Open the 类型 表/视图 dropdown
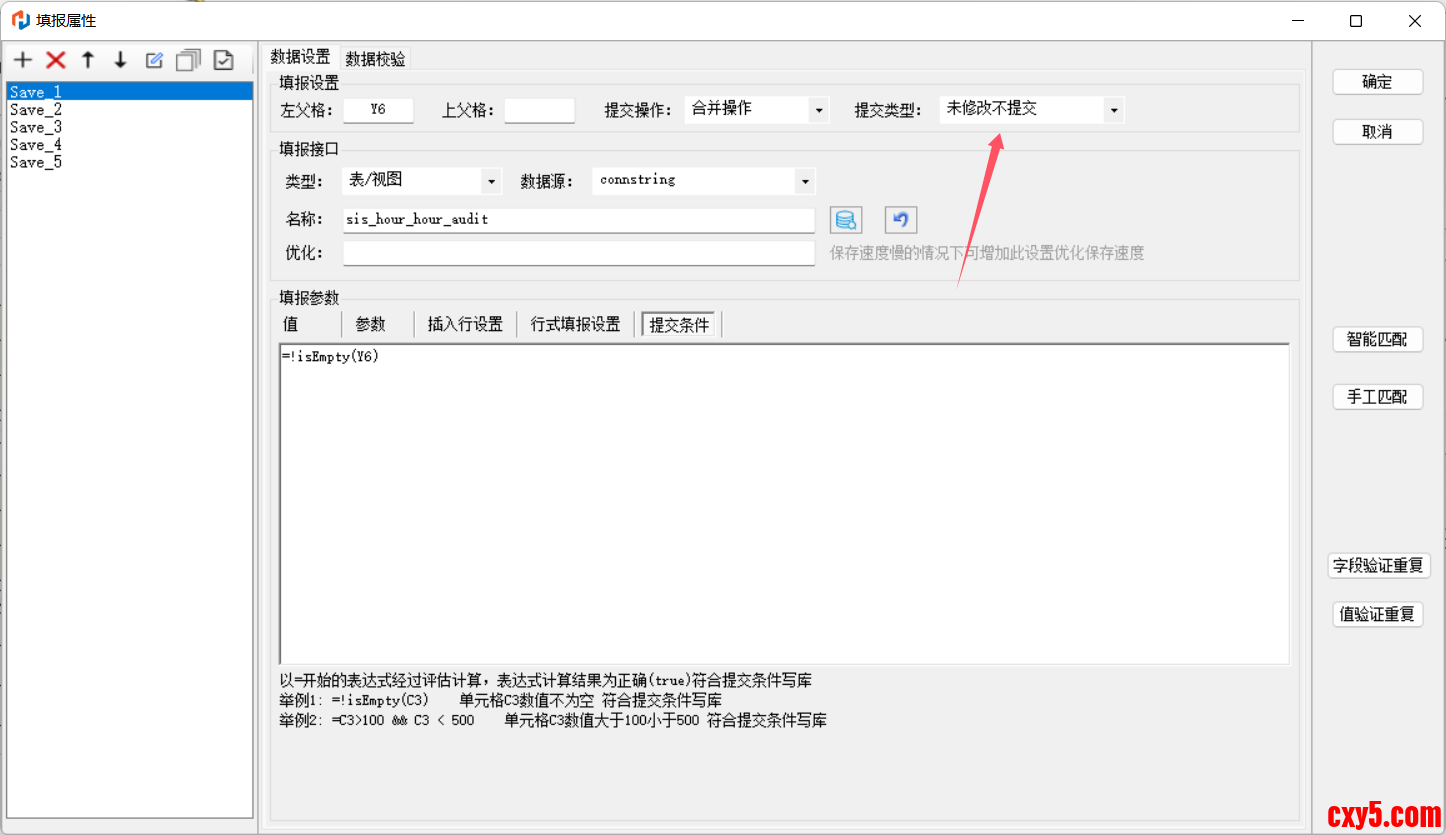1446x835 pixels. point(490,181)
